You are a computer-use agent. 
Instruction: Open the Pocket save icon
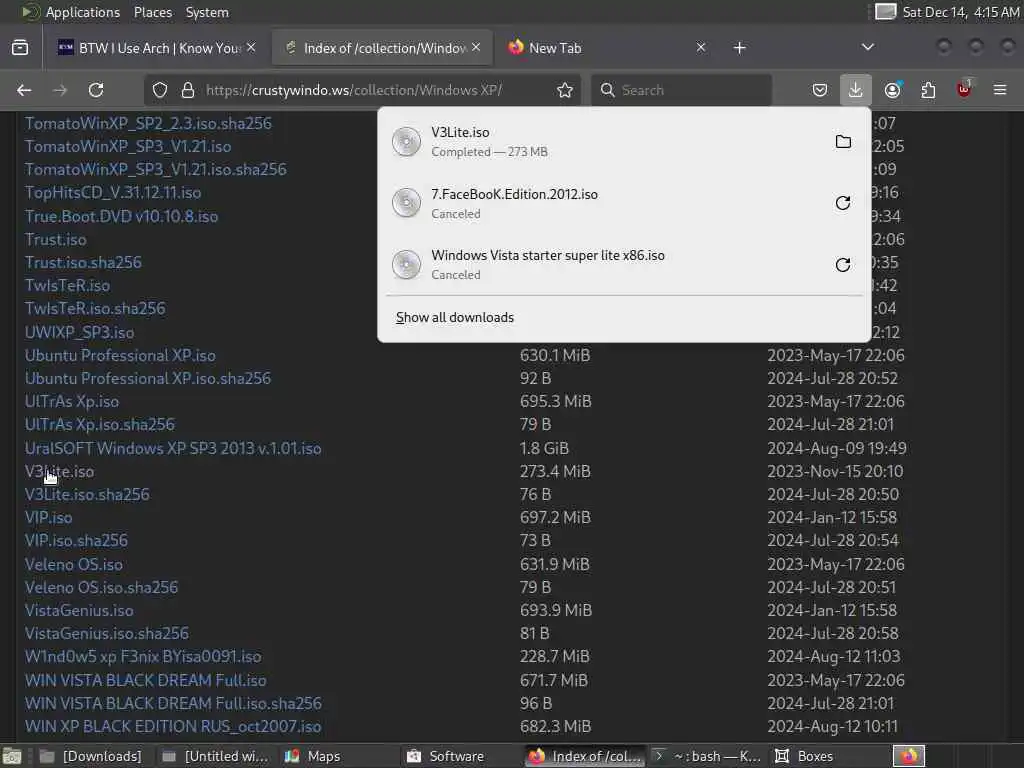[820, 90]
